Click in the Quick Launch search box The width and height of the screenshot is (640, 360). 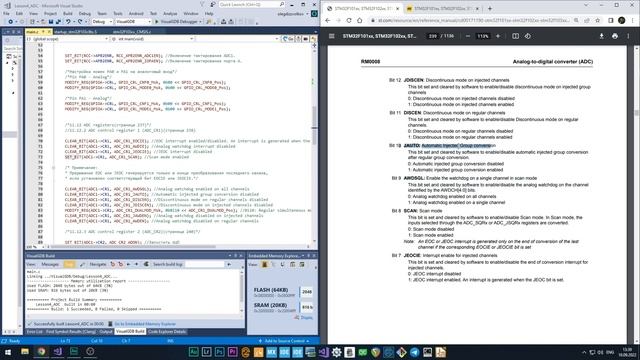[x=251, y=4]
